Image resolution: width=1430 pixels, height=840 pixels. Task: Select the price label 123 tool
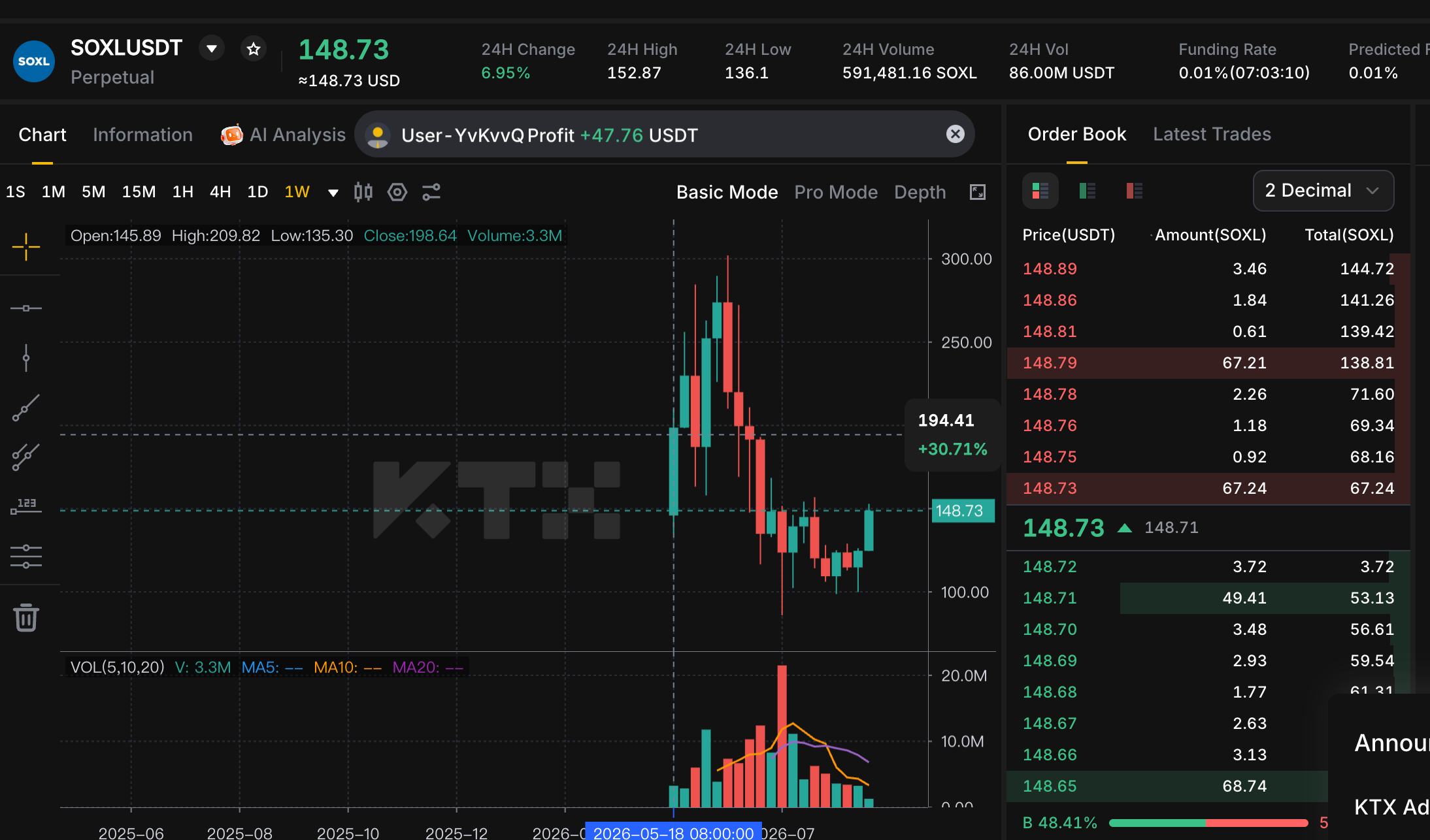tap(26, 507)
